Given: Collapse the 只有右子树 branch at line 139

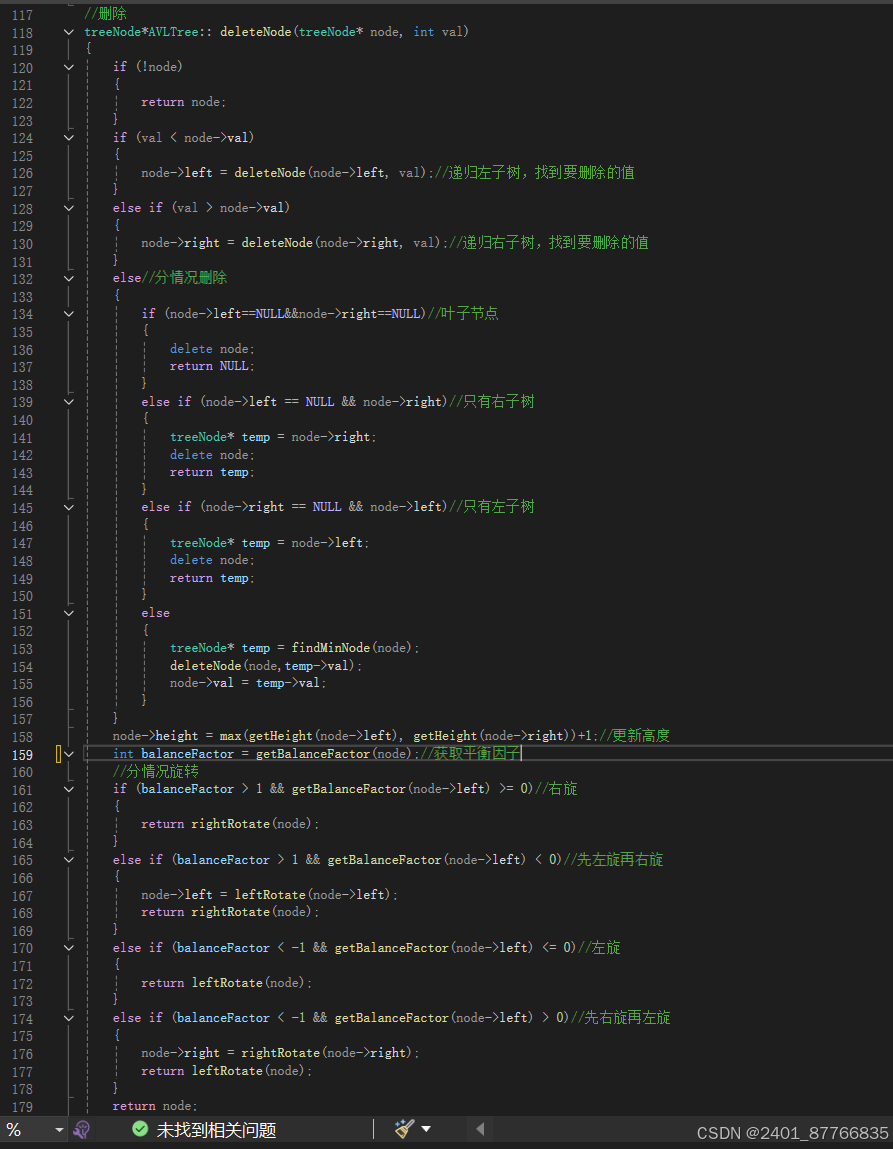Looking at the screenshot, I should pyautogui.click(x=67, y=401).
